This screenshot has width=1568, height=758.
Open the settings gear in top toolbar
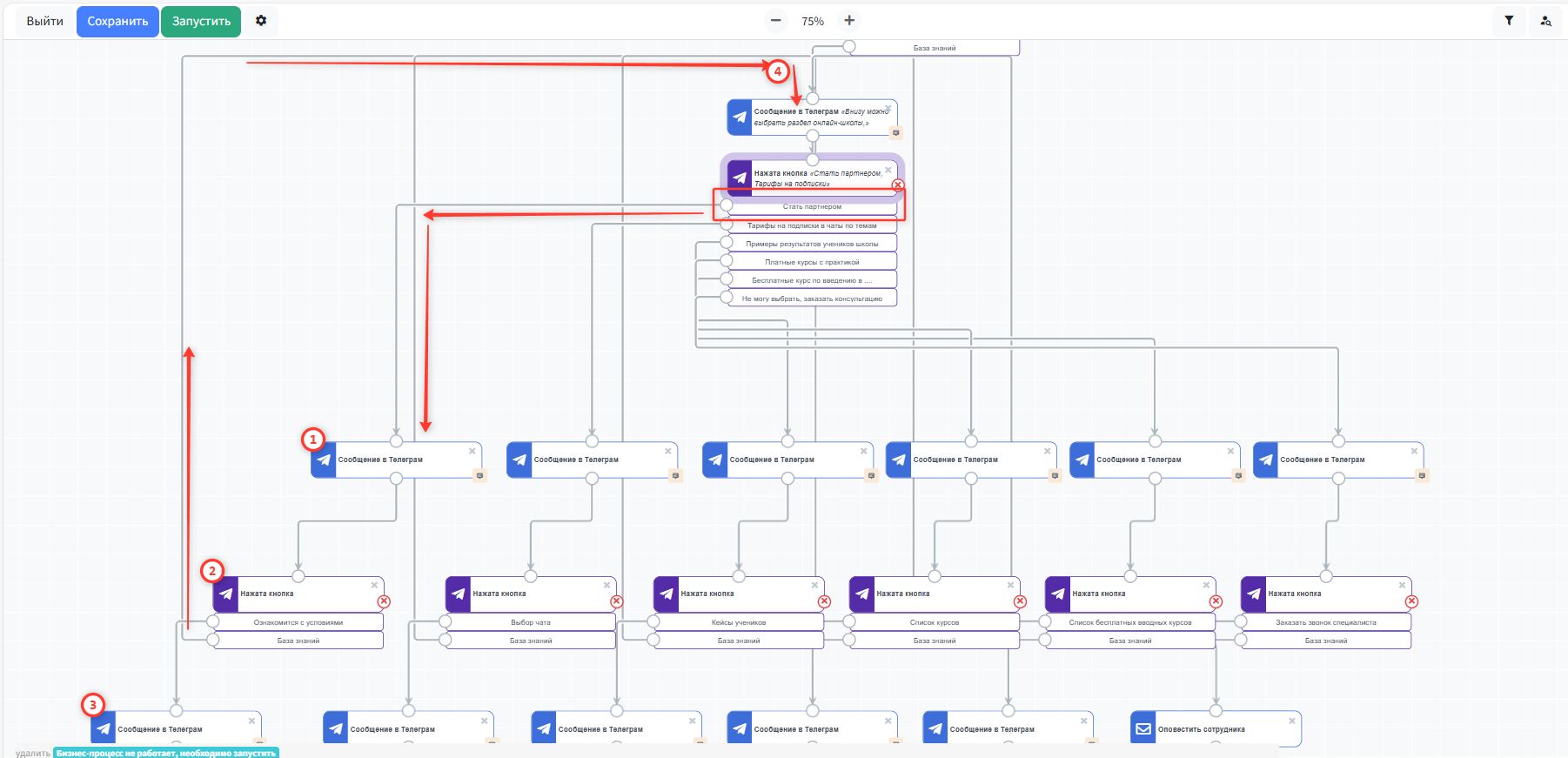coord(261,21)
